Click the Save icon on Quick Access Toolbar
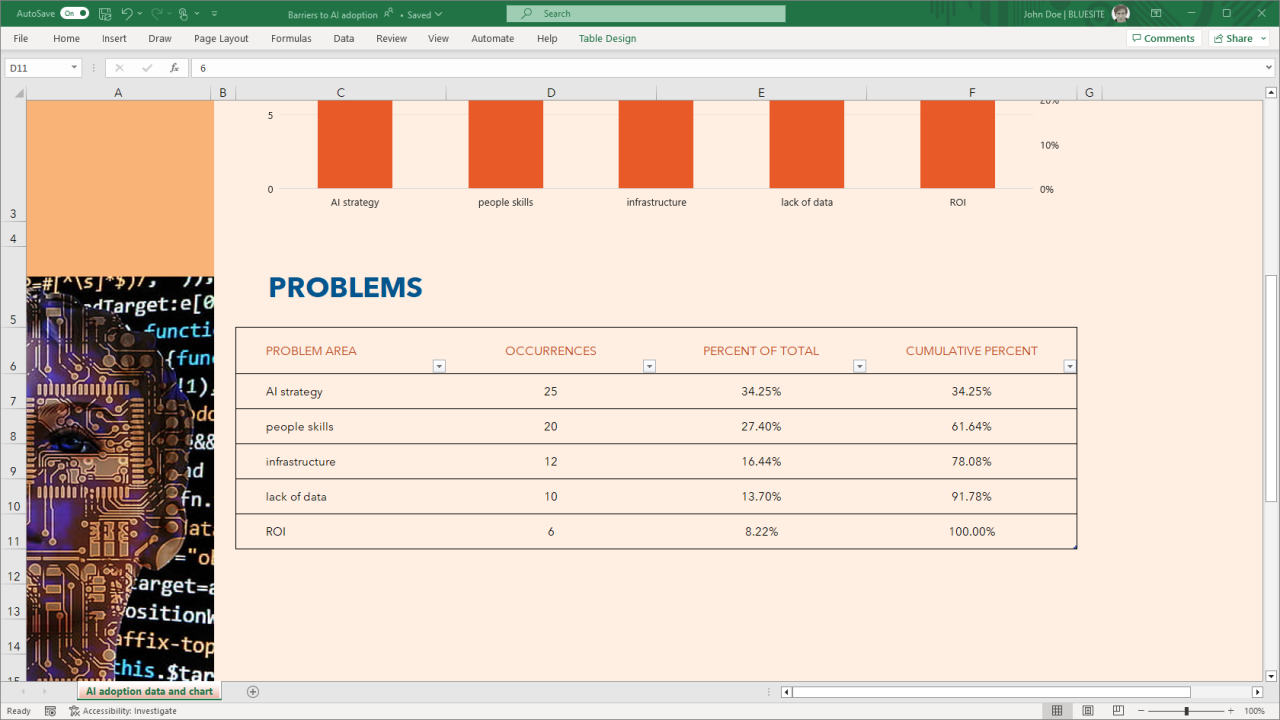The width and height of the screenshot is (1280, 720). 105,14
